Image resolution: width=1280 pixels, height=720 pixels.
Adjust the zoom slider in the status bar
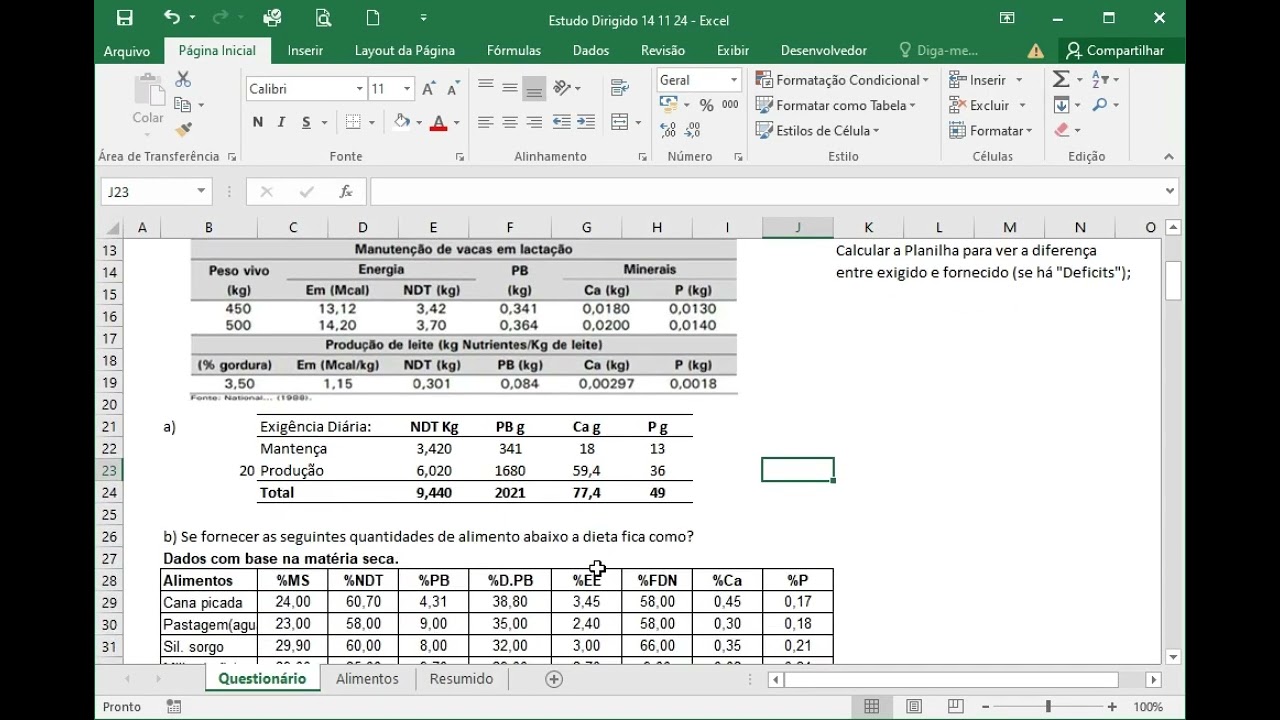point(1048,707)
